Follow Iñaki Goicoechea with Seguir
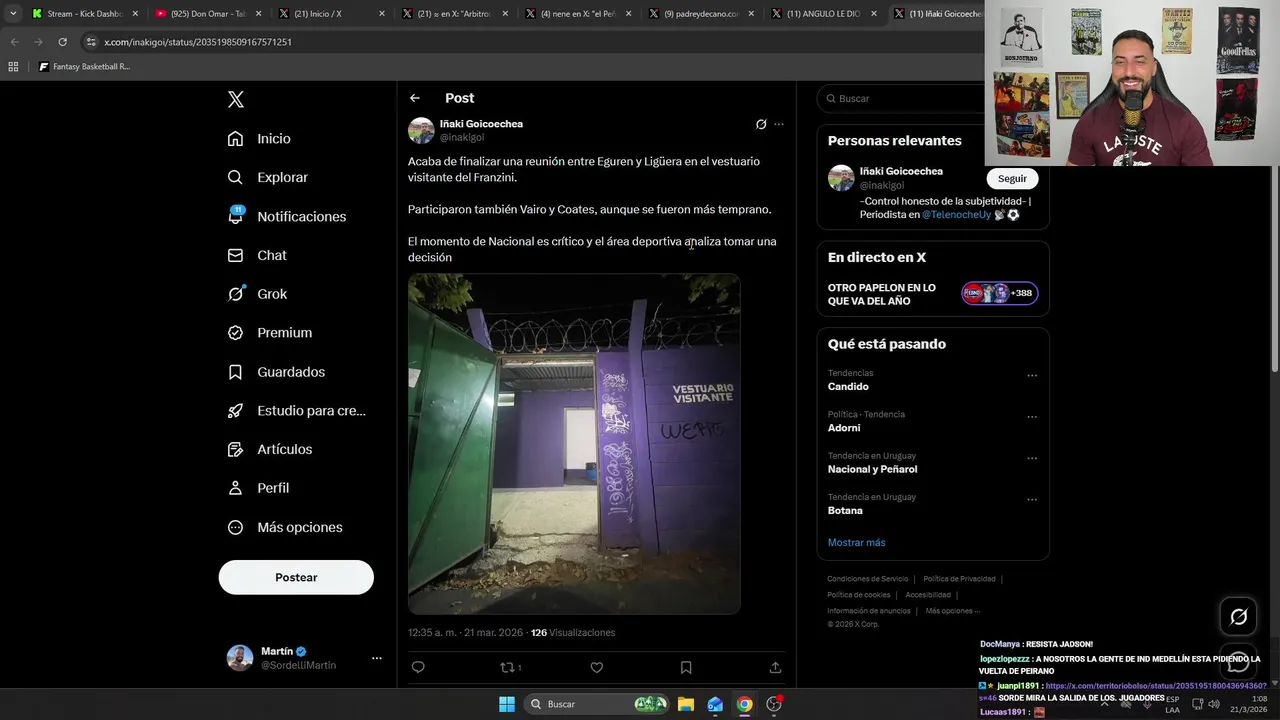1280x720 pixels. pos(1012,179)
